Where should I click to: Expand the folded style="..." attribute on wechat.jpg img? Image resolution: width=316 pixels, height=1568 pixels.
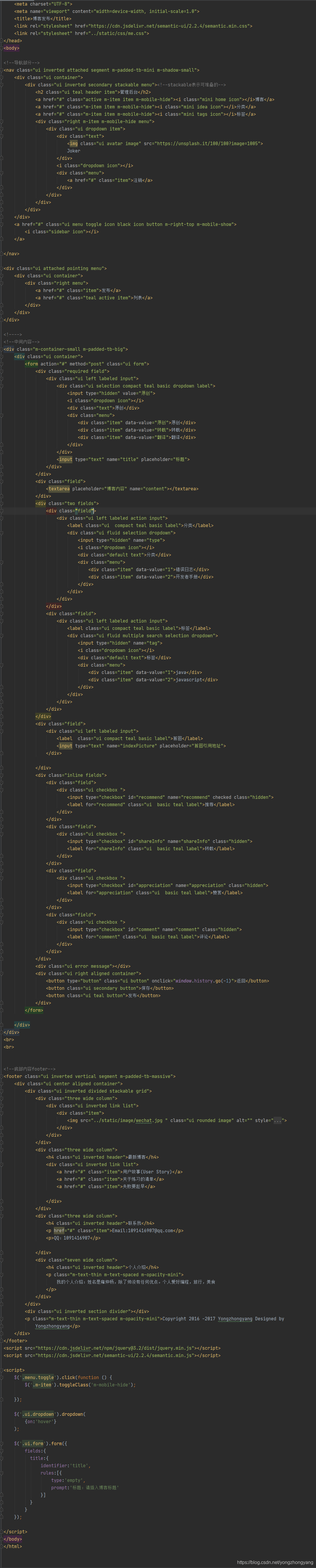[x=277, y=1121]
